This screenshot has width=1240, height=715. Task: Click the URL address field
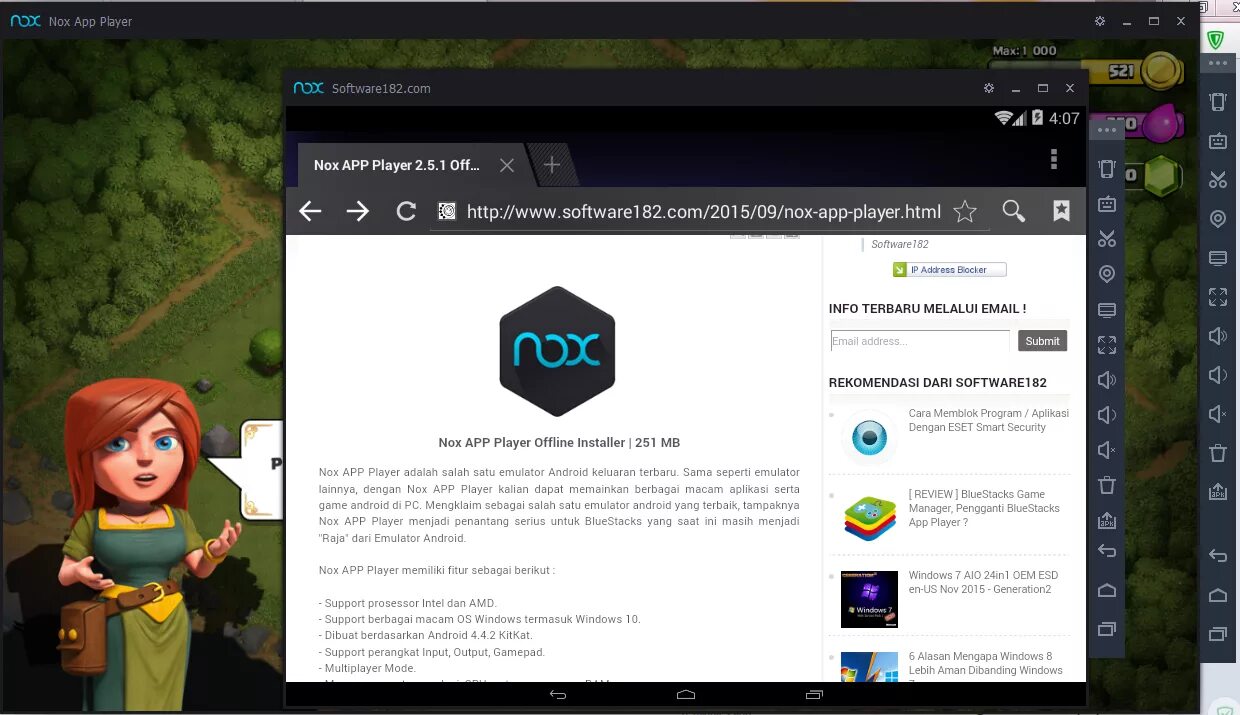click(x=704, y=212)
